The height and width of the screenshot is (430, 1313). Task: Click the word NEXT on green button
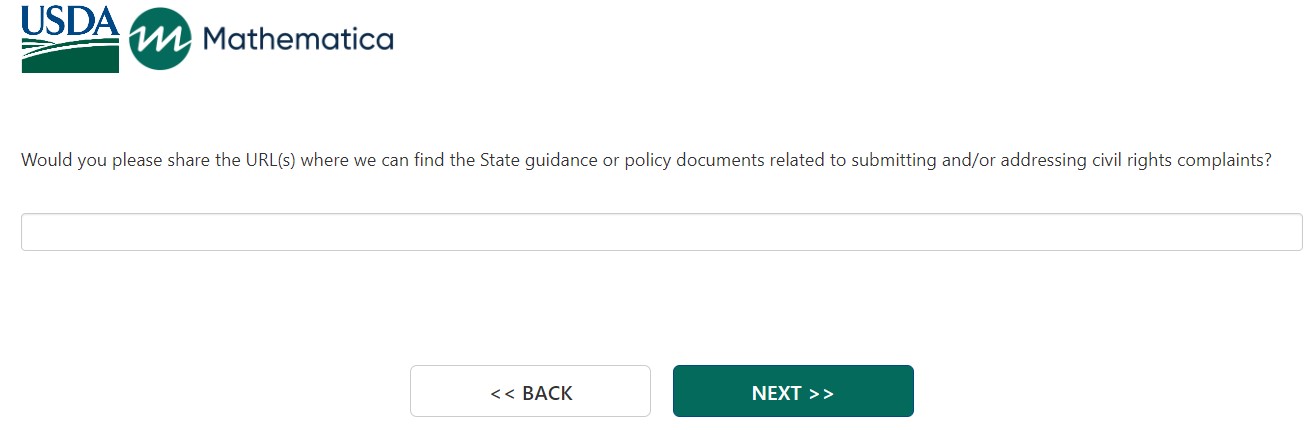click(777, 393)
